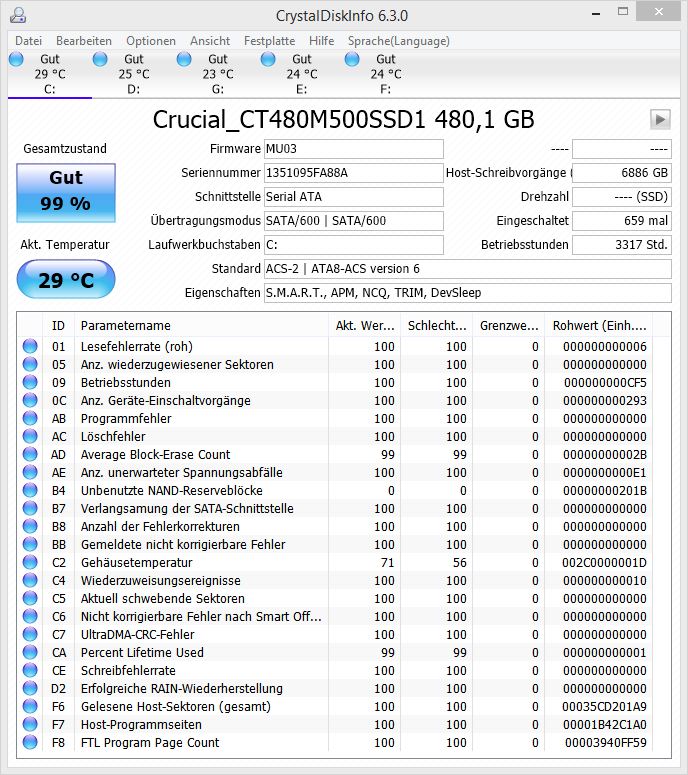Click status orb for Wiederzuweisungsereignisse row
Image resolution: width=688 pixels, height=775 pixels.
click(30, 580)
